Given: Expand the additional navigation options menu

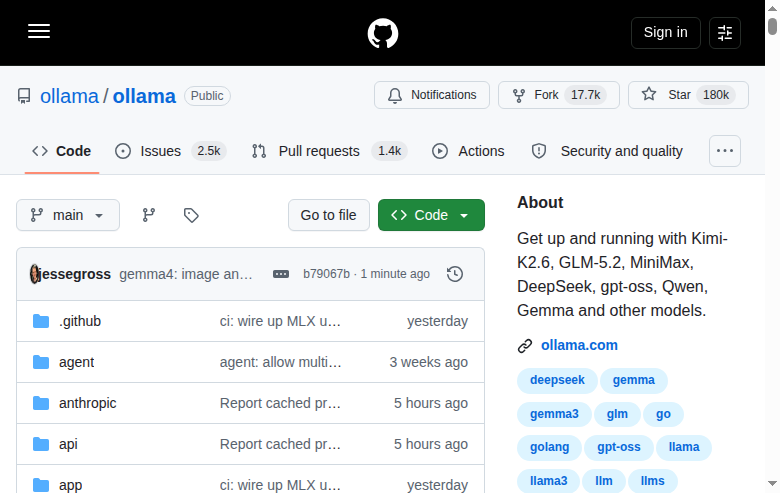Looking at the screenshot, I should [x=725, y=151].
